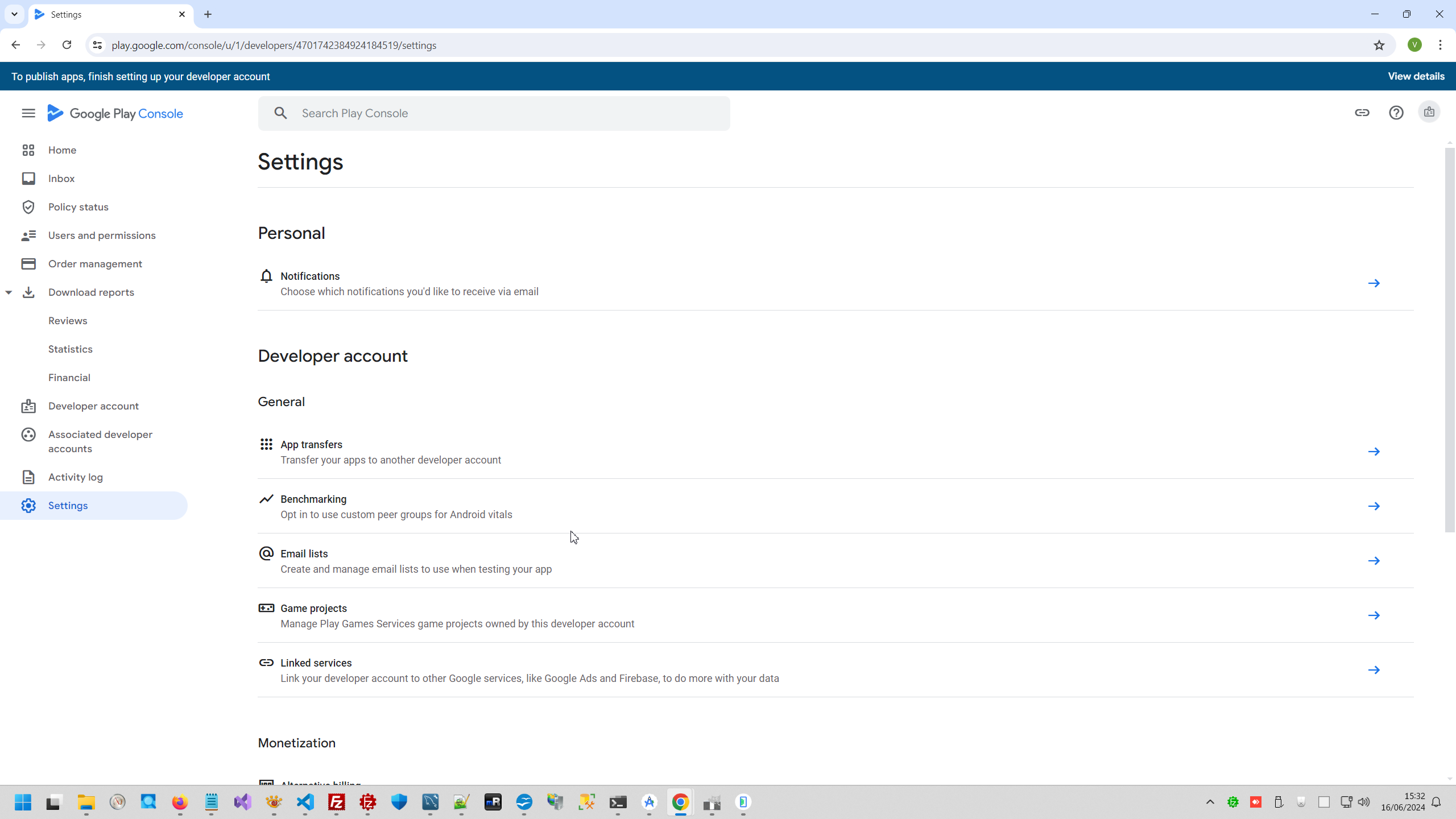Screen dimensions: 1456x819
Task: Click the copy link icon in header
Action: click(x=1362, y=113)
